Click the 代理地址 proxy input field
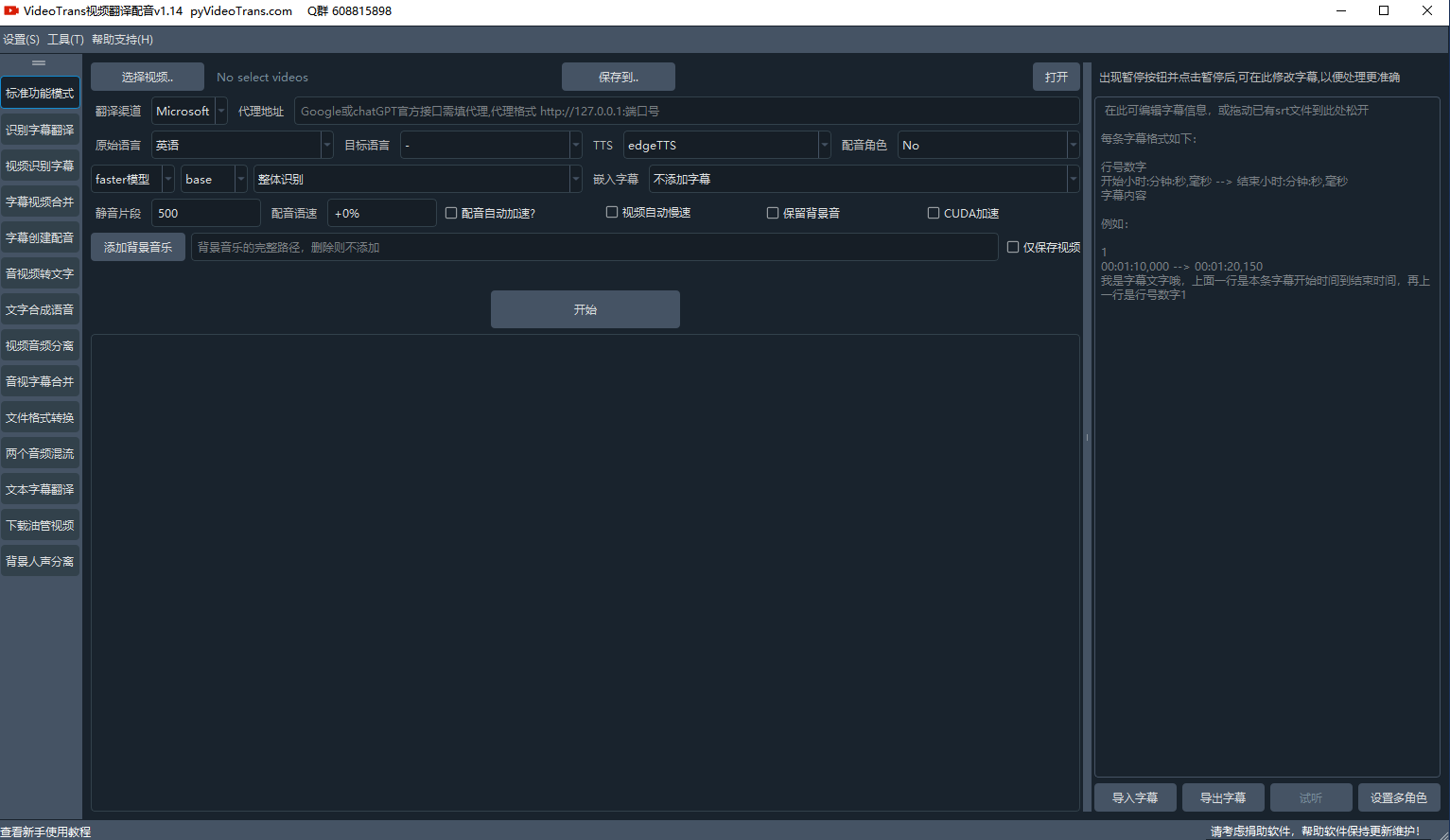This screenshot has height=840, width=1450. click(686, 111)
